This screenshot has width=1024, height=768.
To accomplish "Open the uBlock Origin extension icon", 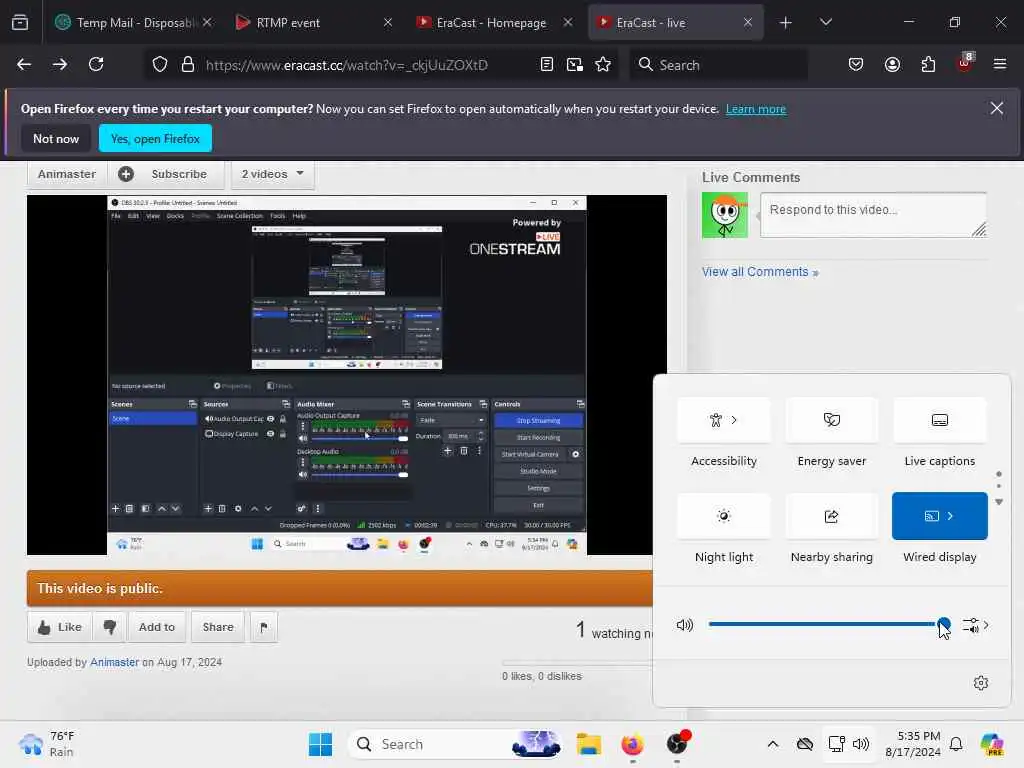I will coord(965,63).
